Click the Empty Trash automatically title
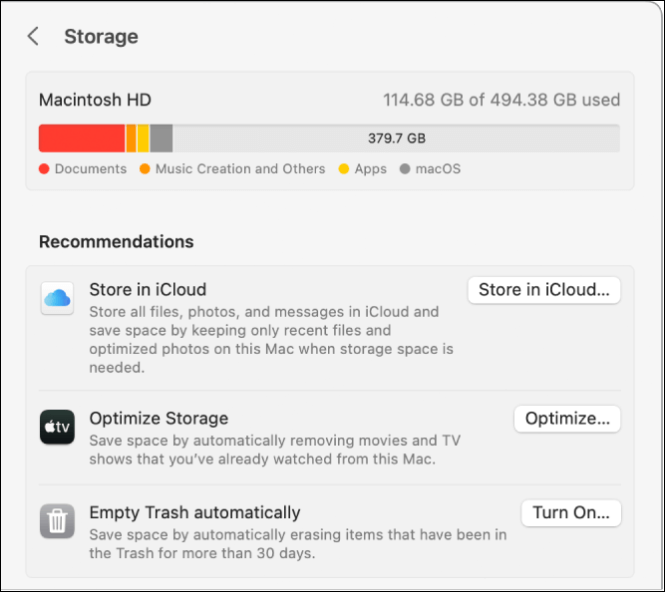Screen dimensions: 665x592 (195, 512)
